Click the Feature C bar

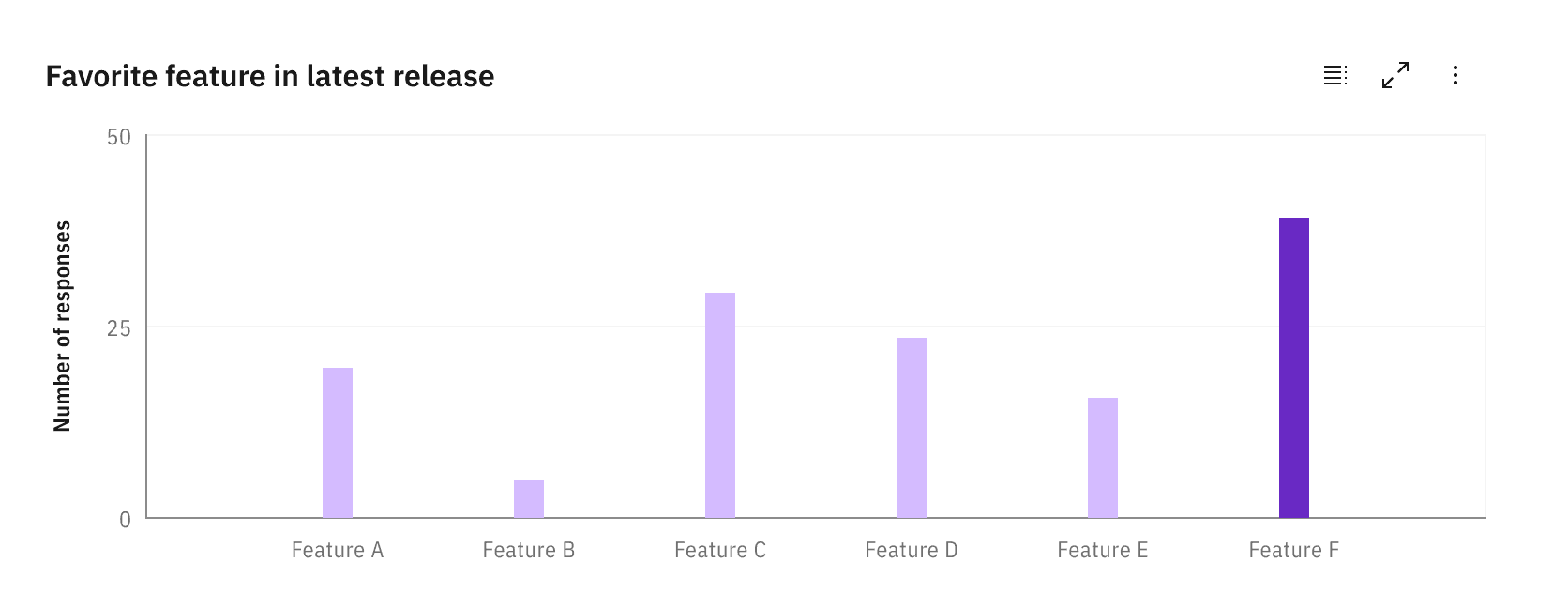[721, 403]
